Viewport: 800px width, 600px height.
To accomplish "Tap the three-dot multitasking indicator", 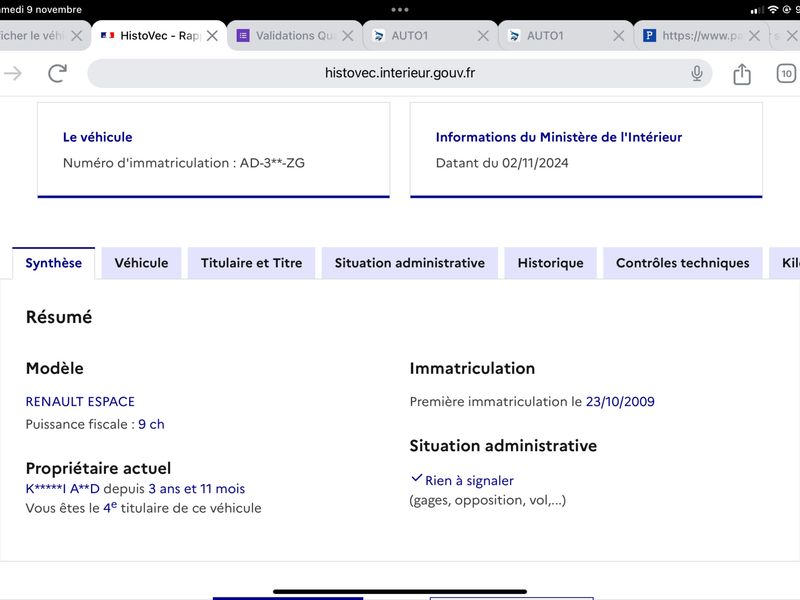I will tap(399, 10).
